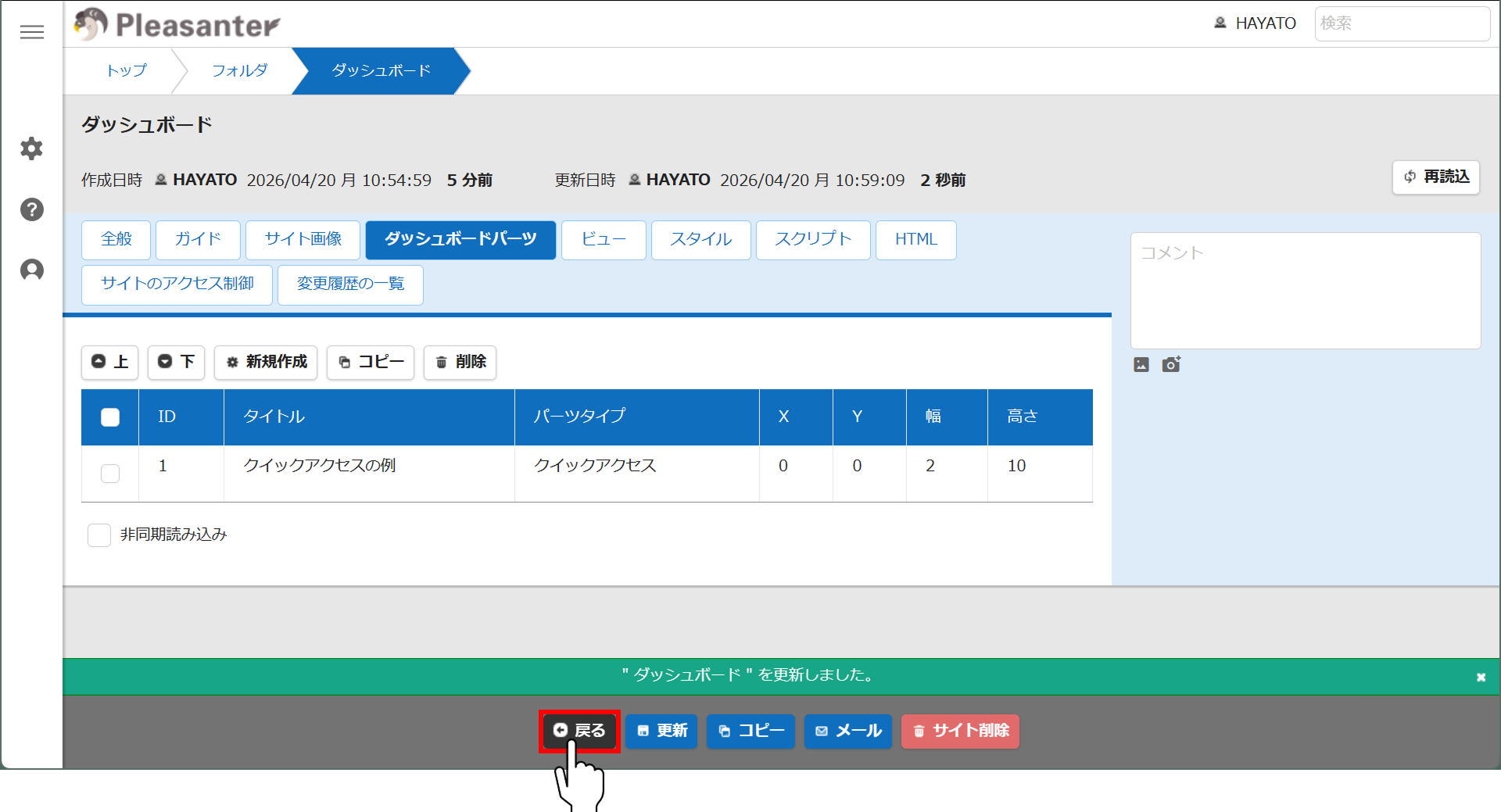The height and width of the screenshot is (812, 1501).
Task: Go to フォルダ breadcrumb
Action: (239, 70)
